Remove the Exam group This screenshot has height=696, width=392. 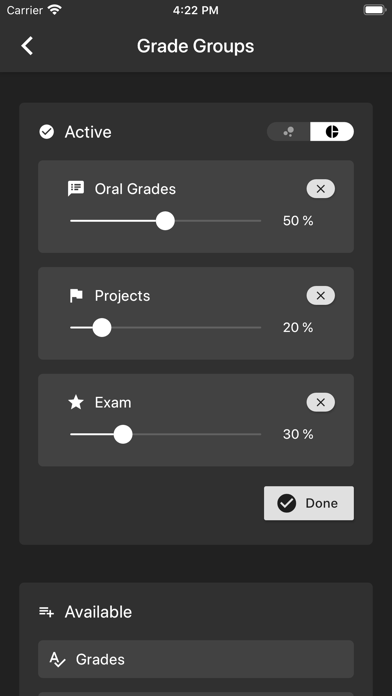pyautogui.click(x=321, y=403)
